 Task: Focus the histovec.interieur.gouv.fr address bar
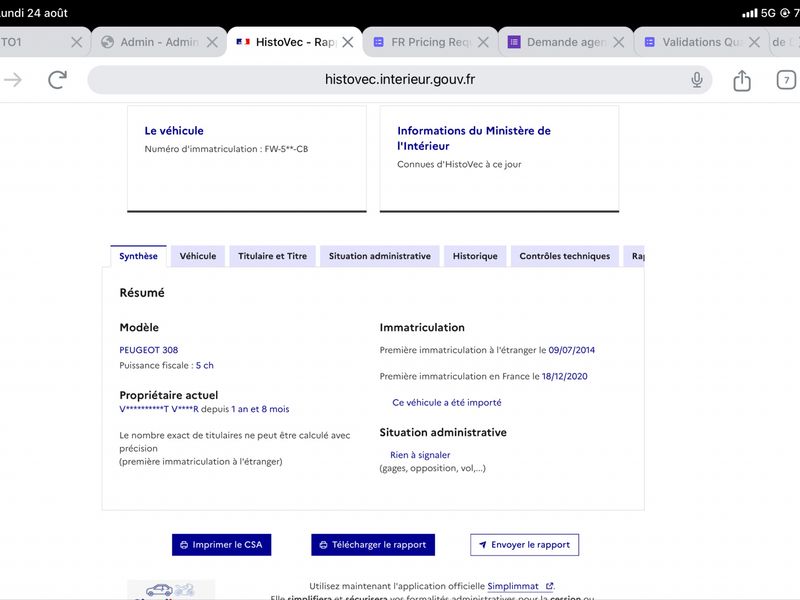click(x=399, y=80)
